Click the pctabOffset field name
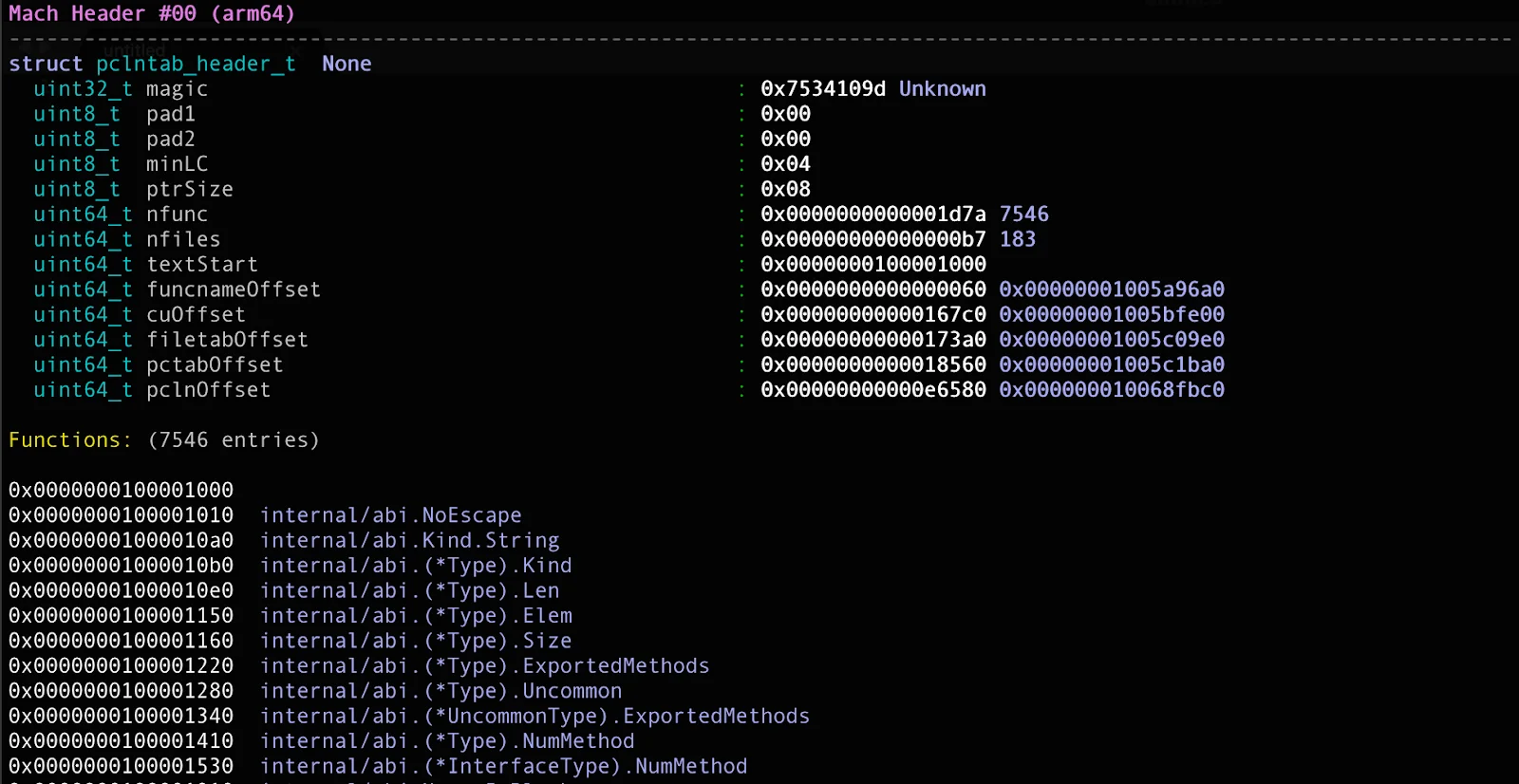 pos(215,364)
